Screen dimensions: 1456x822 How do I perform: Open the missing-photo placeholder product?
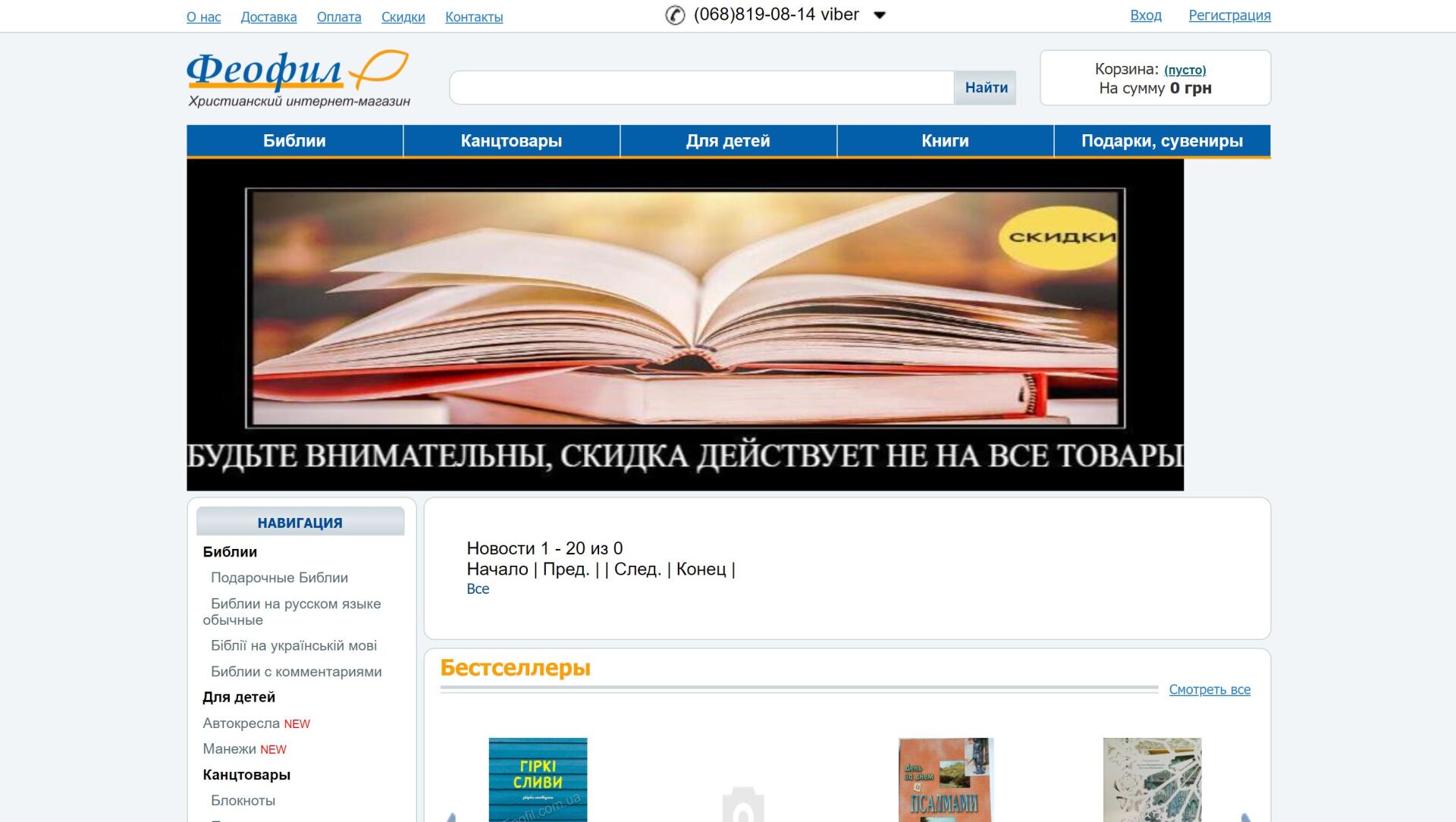pyautogui.click(x=742, y=804)
